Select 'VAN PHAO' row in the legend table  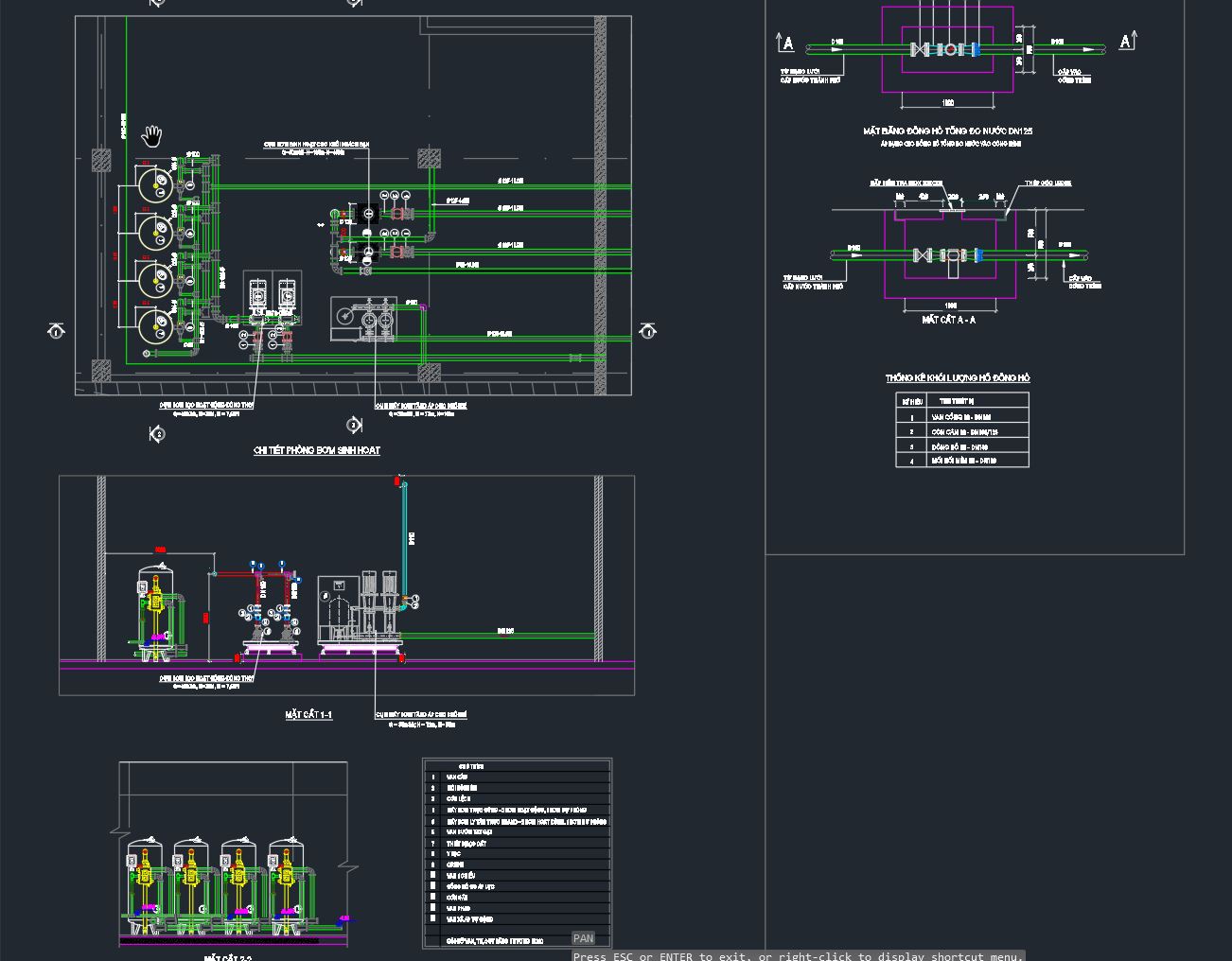click(517, 908)
